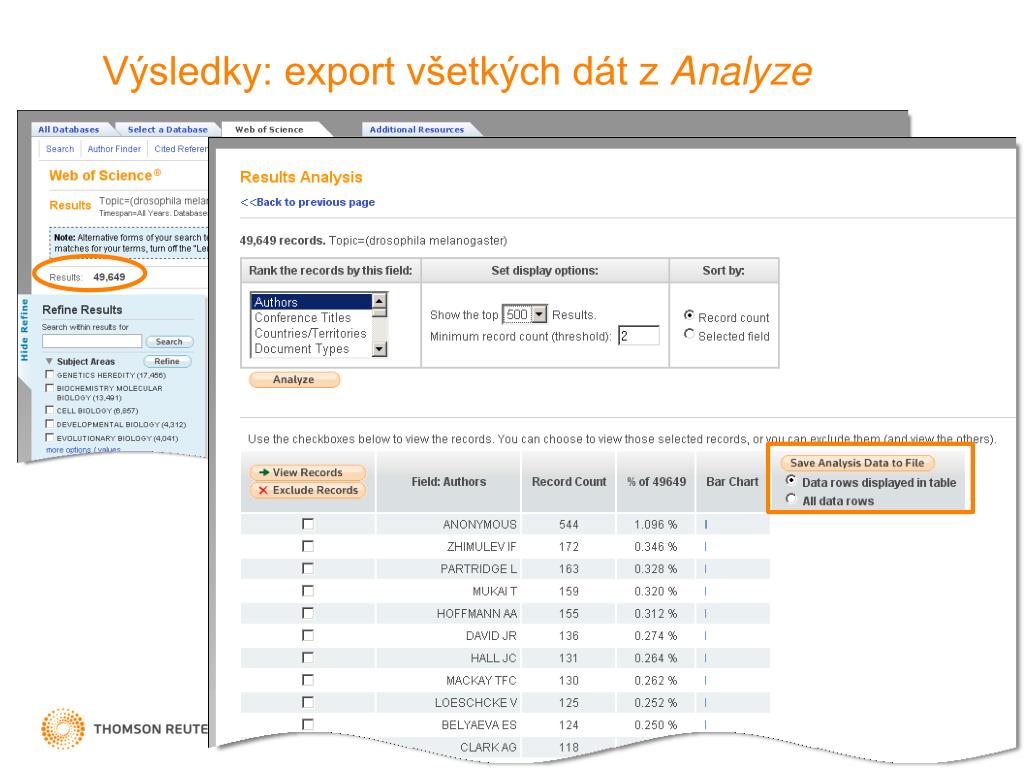Image resolution: width=1024 pixels, height=768 pixels.
Task: Open Author Finder in background window
Action: coord(114,149)
